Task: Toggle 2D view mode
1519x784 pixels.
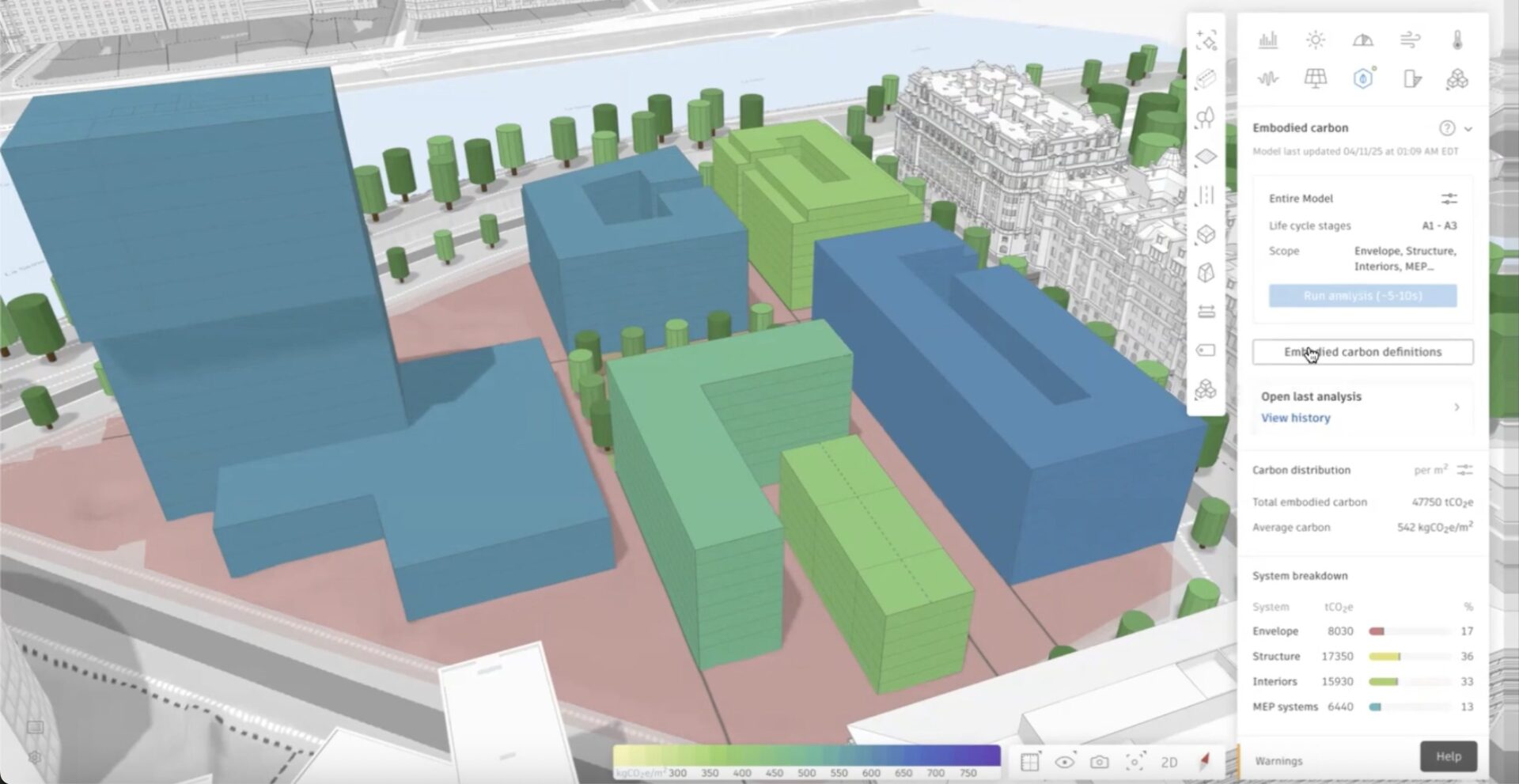Action: point(1169,762)
